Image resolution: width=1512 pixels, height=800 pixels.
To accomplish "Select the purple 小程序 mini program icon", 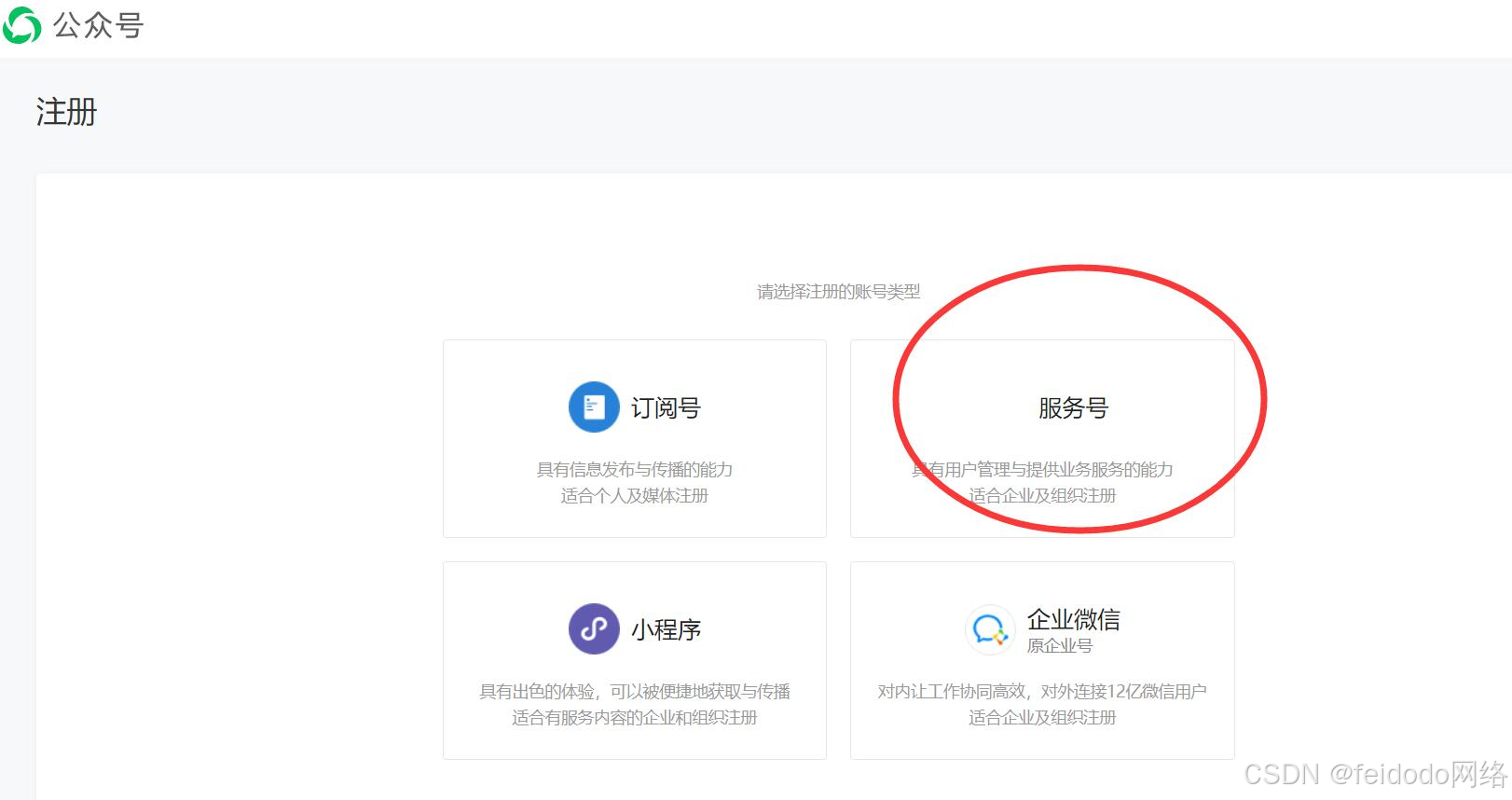I will [594, 628].
